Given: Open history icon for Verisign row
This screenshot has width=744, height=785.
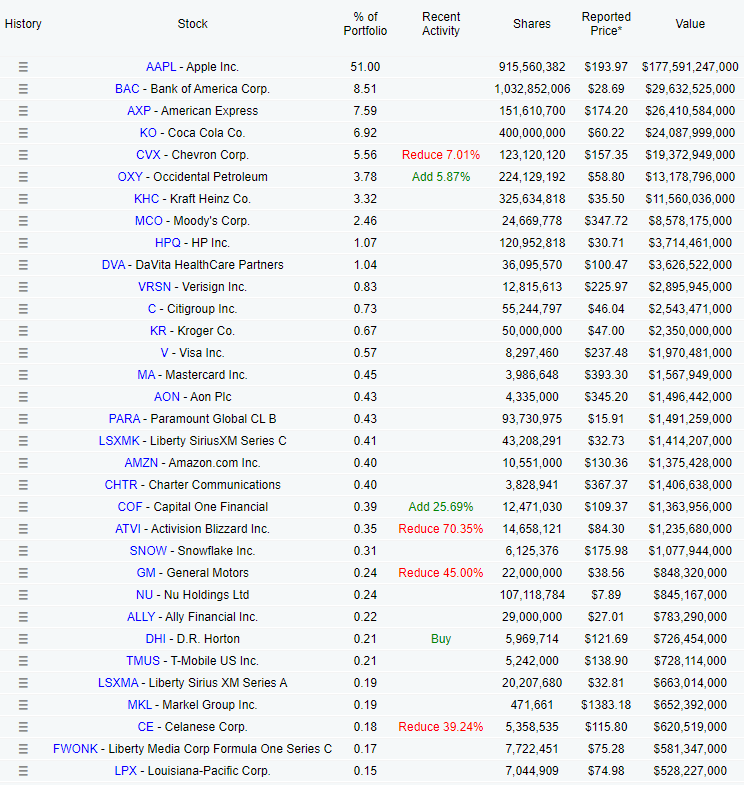Looking at the screenshot, I should tap(23, 287).
